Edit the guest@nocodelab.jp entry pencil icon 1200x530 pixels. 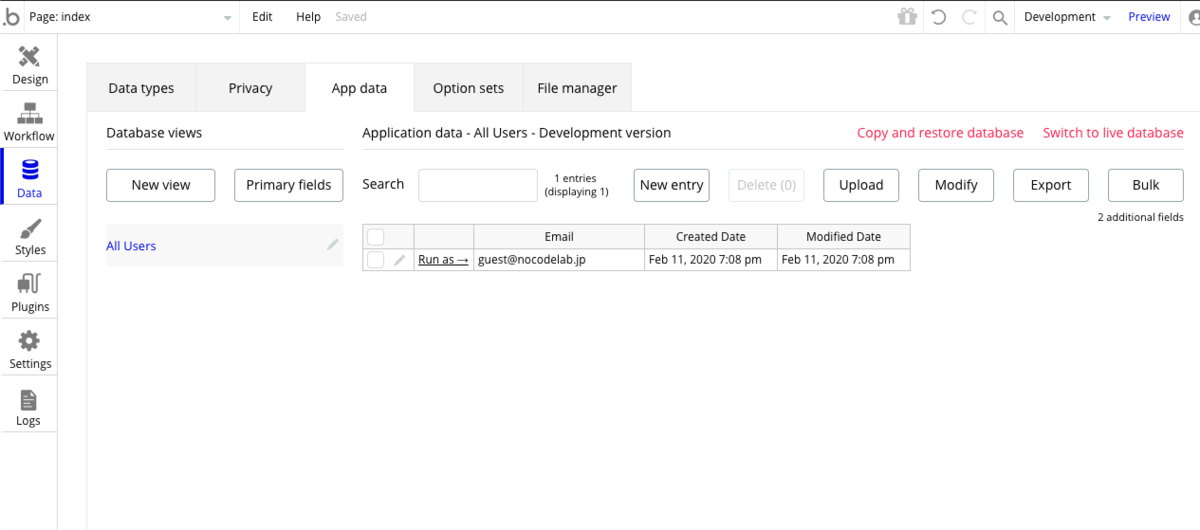point(400,260)
